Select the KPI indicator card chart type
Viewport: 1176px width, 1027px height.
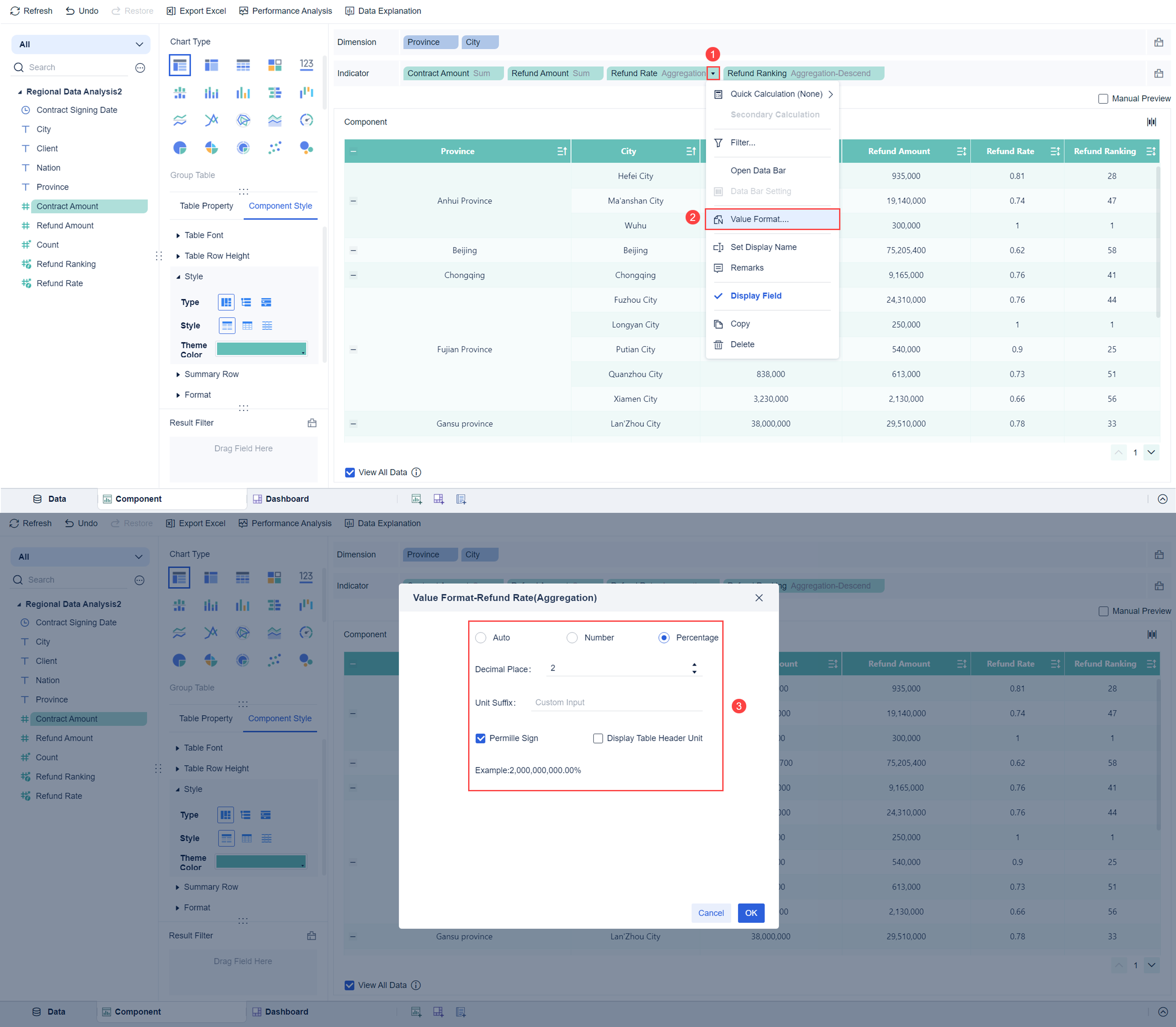306,64
